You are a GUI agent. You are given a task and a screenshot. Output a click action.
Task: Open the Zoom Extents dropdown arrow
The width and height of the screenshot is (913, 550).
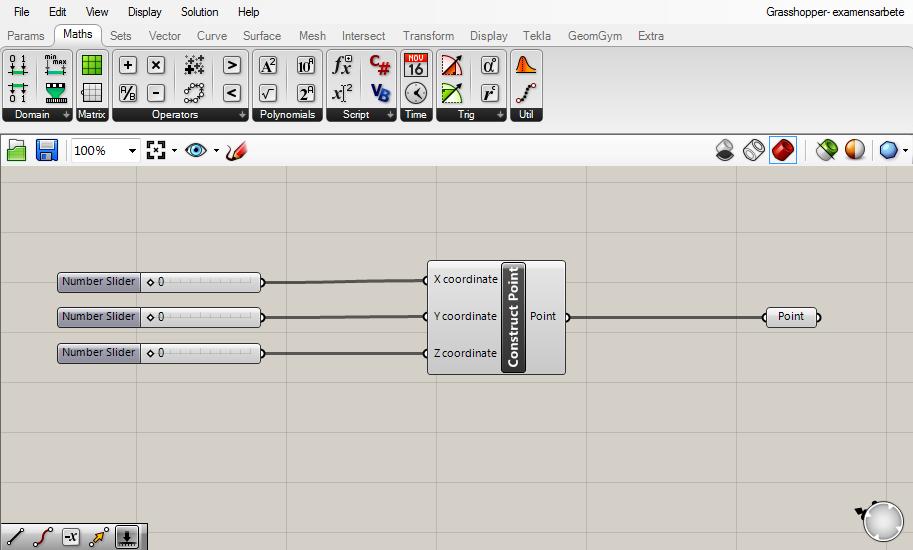(175, 151)
